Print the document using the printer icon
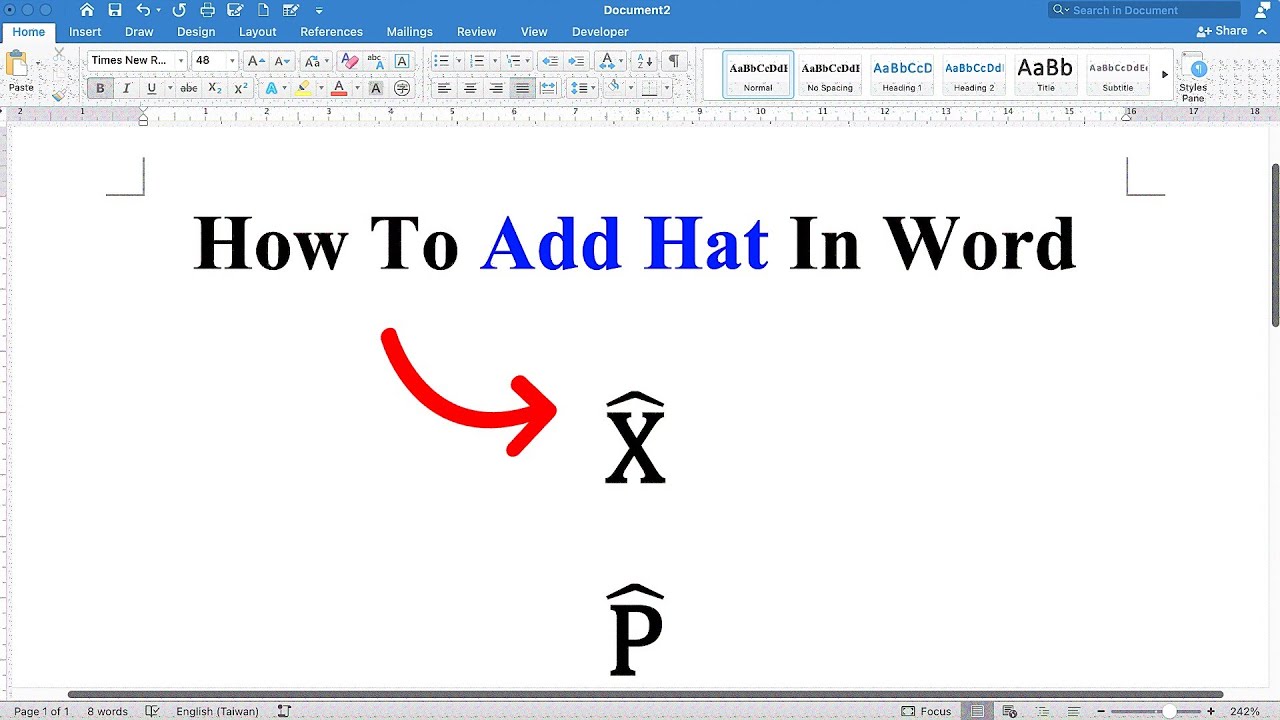This screenshot has height=720, width=1280. (x=207, y=10)
